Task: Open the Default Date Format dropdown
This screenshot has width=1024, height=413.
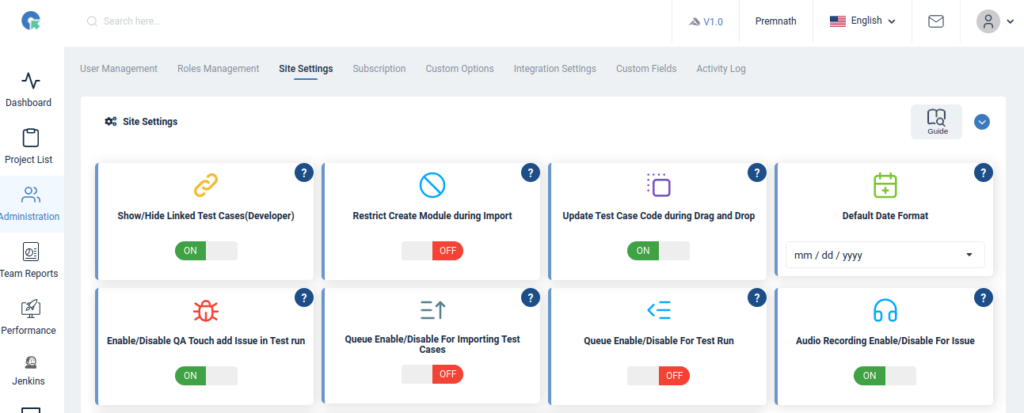Action: 884,255
